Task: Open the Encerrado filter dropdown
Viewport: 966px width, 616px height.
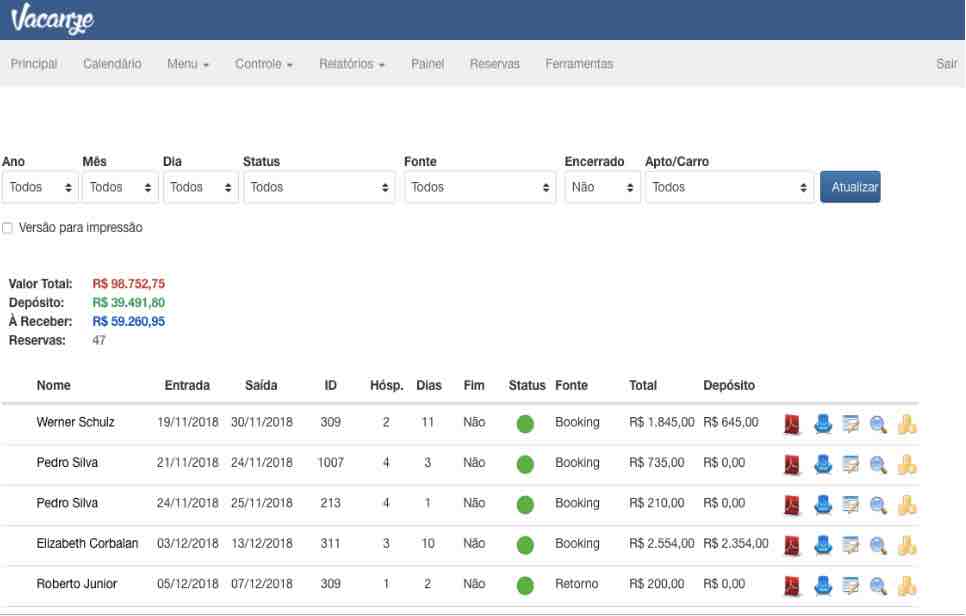Action: click(x=603, y=187)
